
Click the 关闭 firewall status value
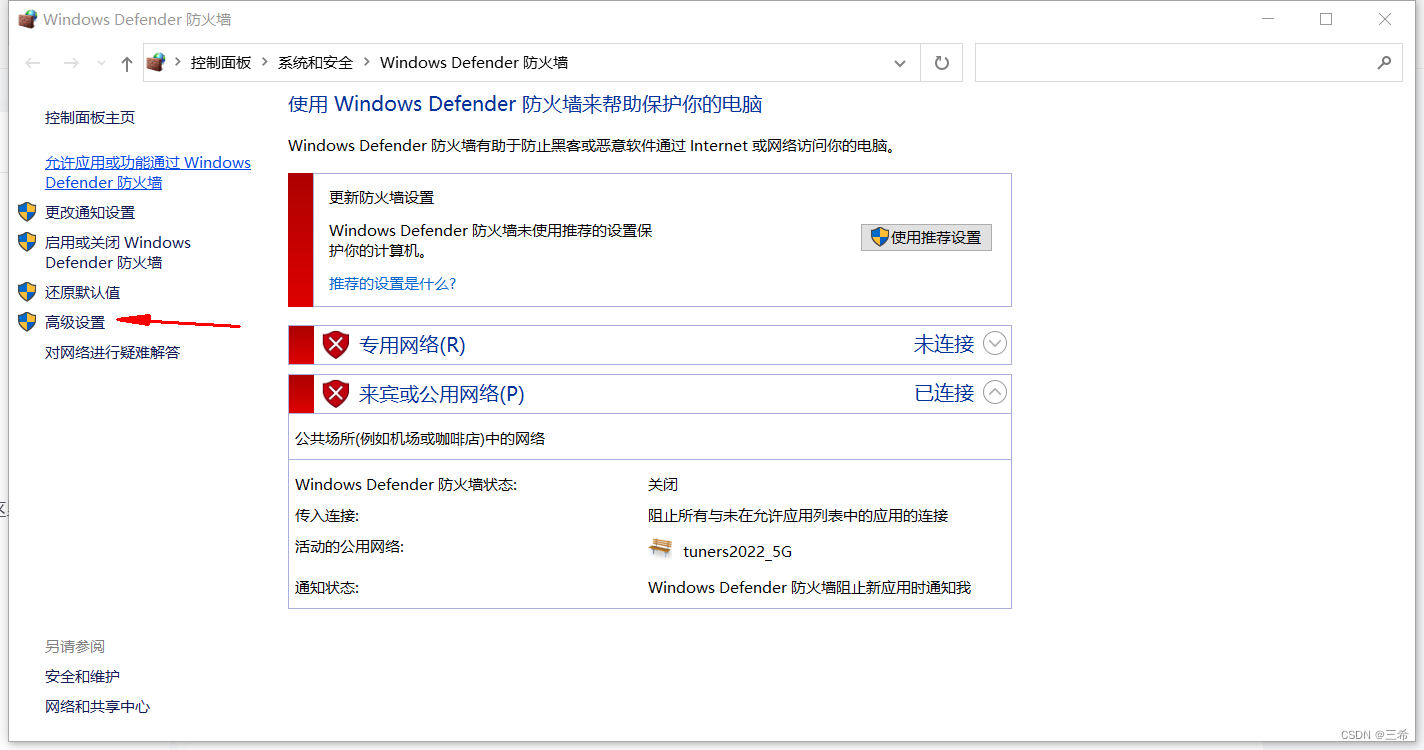(663, 485)
